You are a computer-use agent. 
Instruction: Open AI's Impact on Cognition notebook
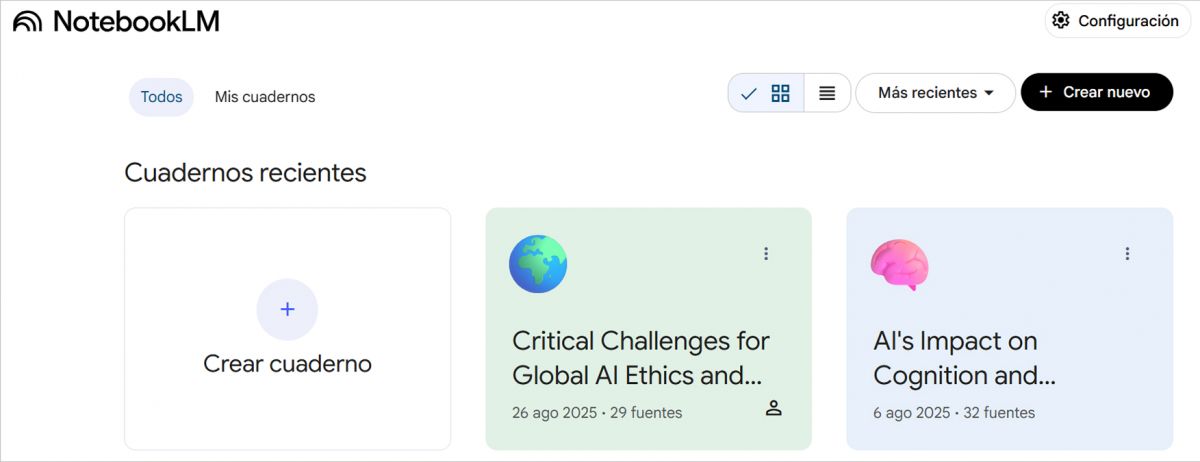tap(964, 357)
